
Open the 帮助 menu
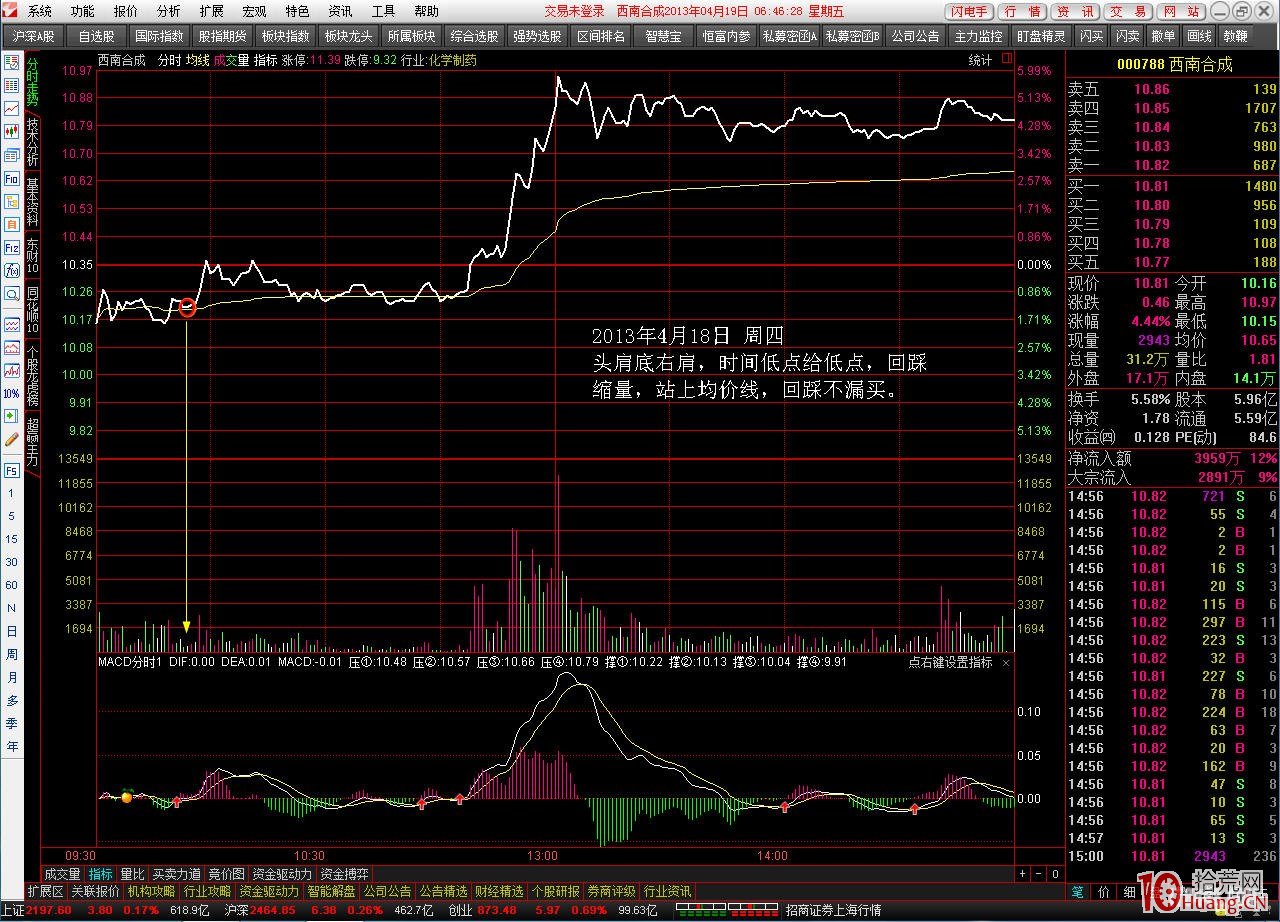tap(426, 11)
